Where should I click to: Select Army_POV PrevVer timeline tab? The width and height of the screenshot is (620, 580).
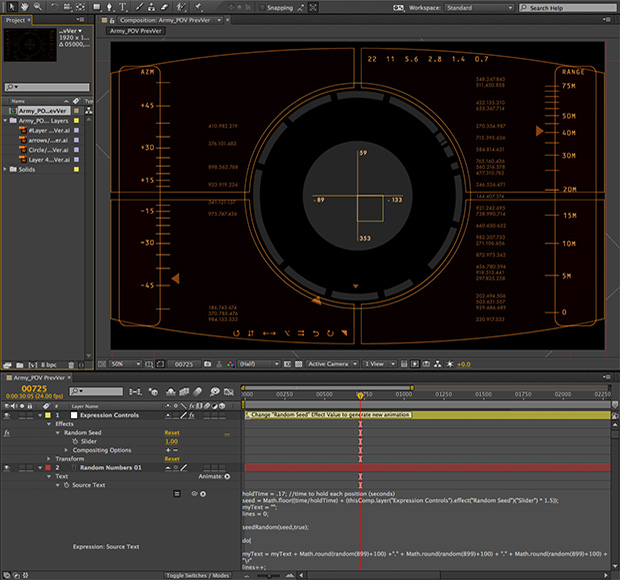click(39, 378)
